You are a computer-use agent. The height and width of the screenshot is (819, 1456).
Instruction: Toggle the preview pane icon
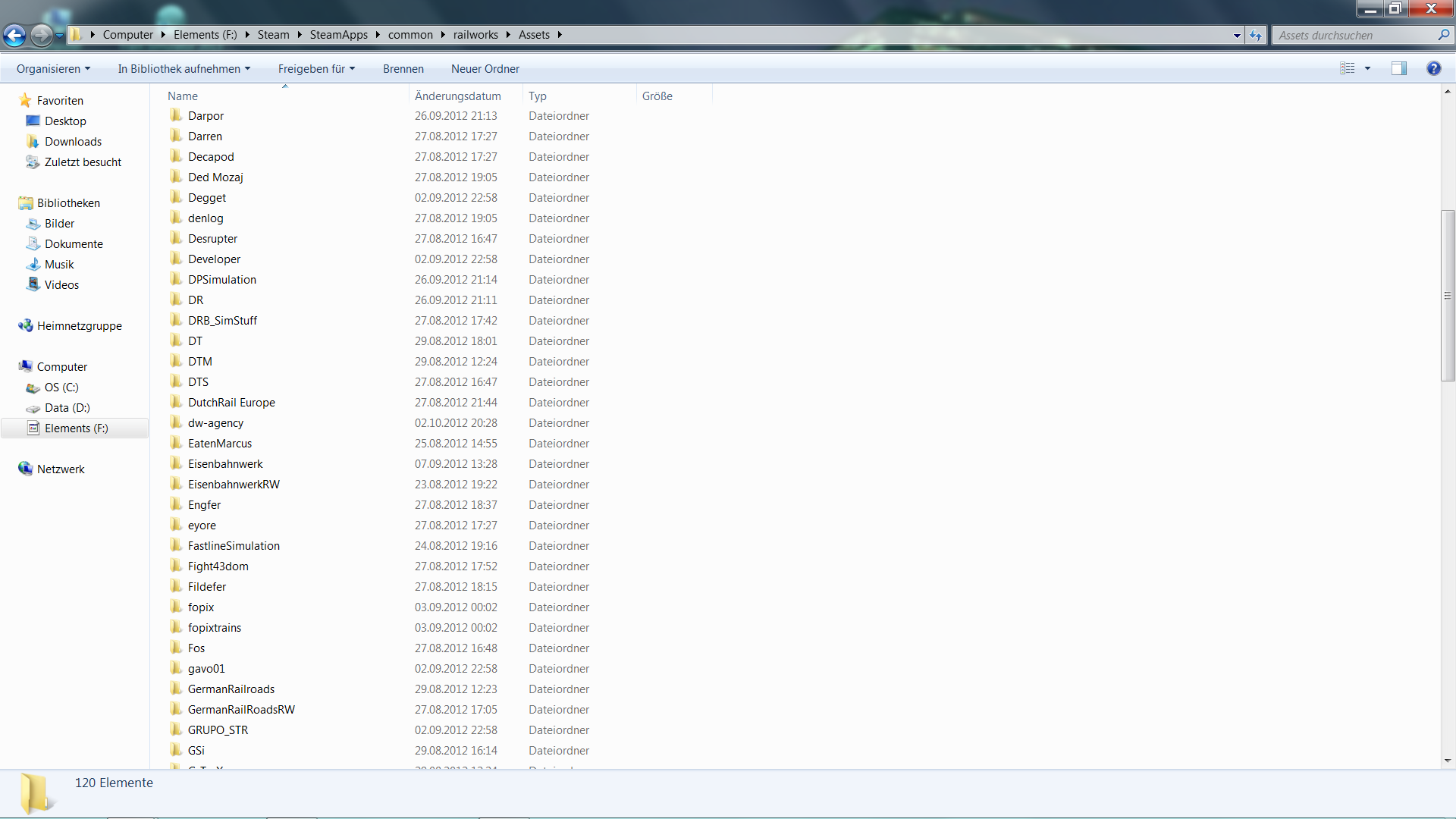pyautogui.click(x=1398, y=68)
